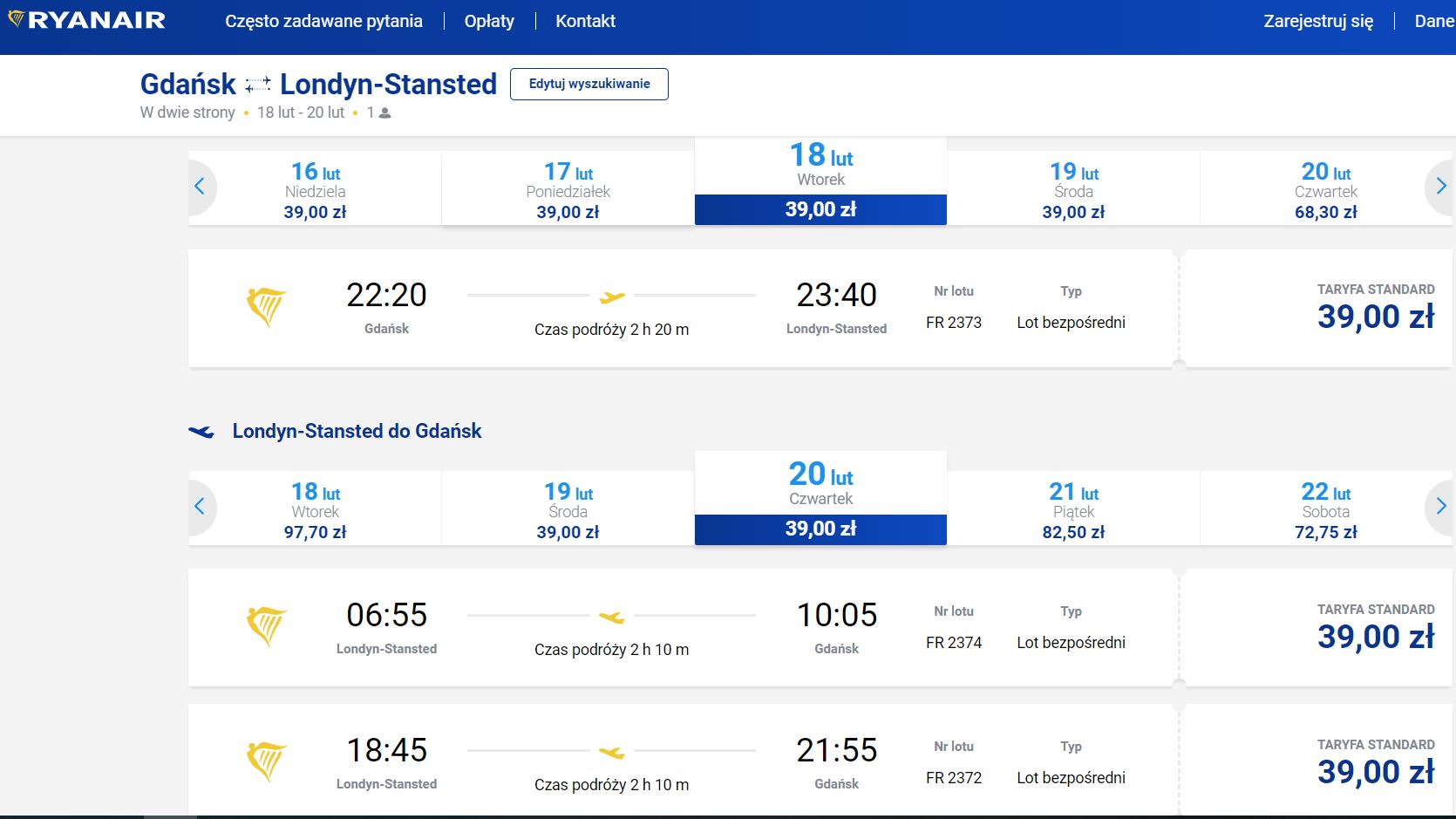
Task: Click yellow plane icon on 22:20 flight
Action: pyautogui.click(x=612, y=297)
